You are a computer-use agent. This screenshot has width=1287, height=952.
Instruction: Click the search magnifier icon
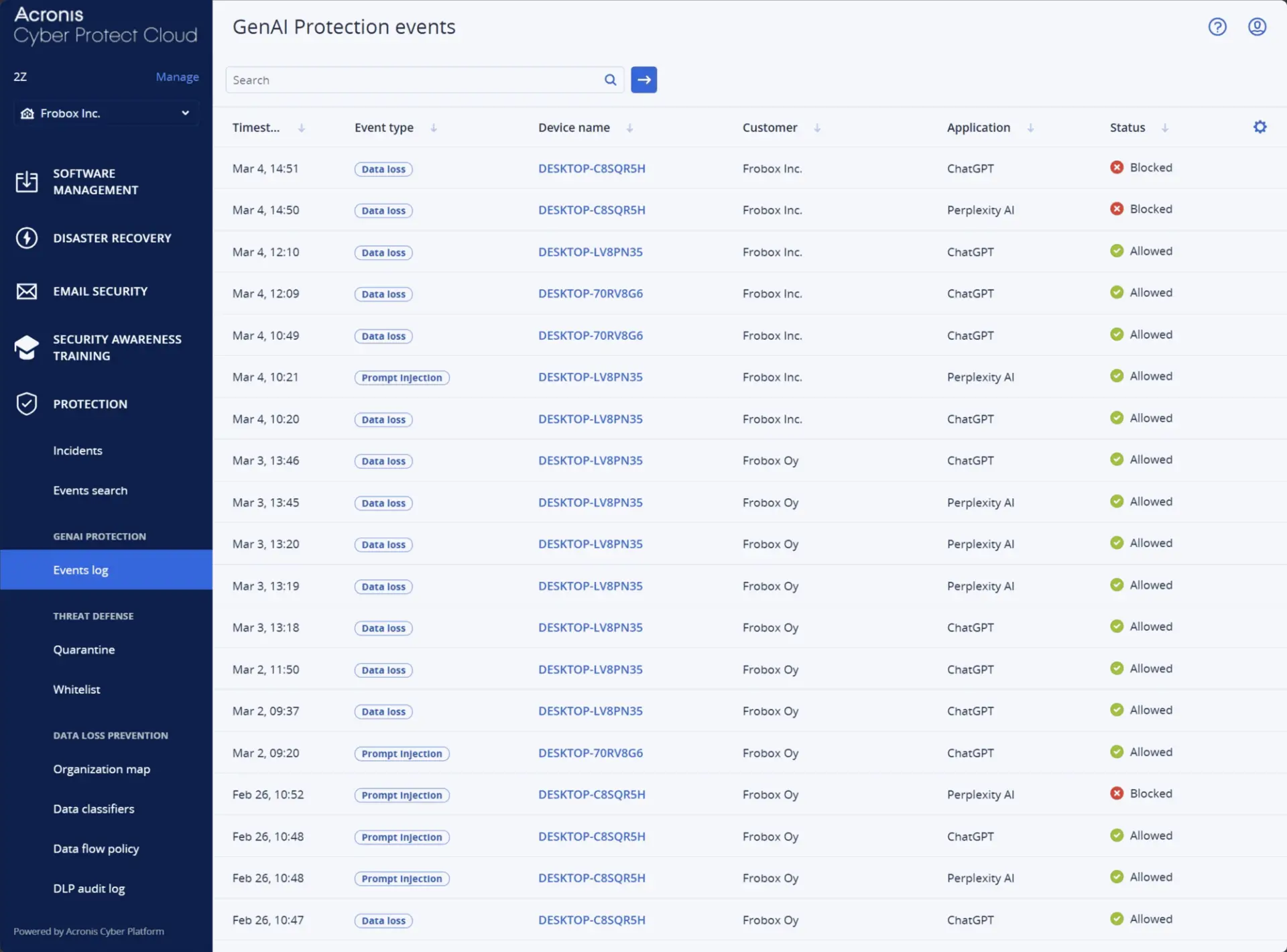610,80
